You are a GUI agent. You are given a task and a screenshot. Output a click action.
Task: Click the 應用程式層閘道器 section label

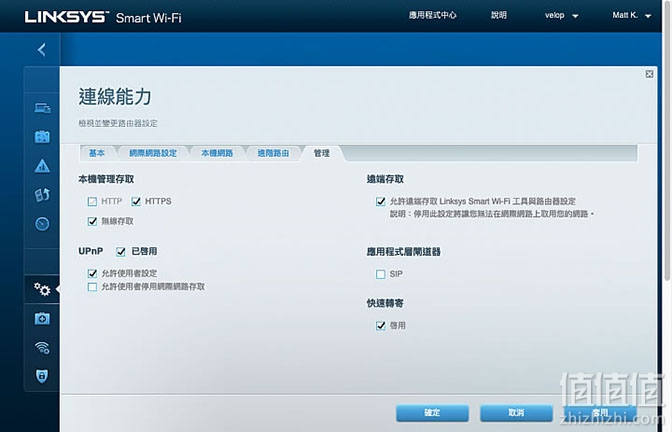[403, 252]
